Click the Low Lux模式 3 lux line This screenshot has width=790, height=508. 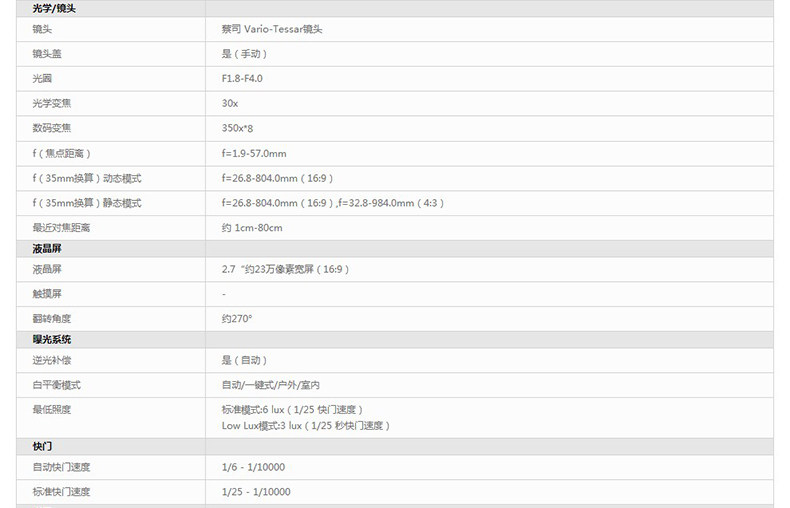click(x=305, y=426)
